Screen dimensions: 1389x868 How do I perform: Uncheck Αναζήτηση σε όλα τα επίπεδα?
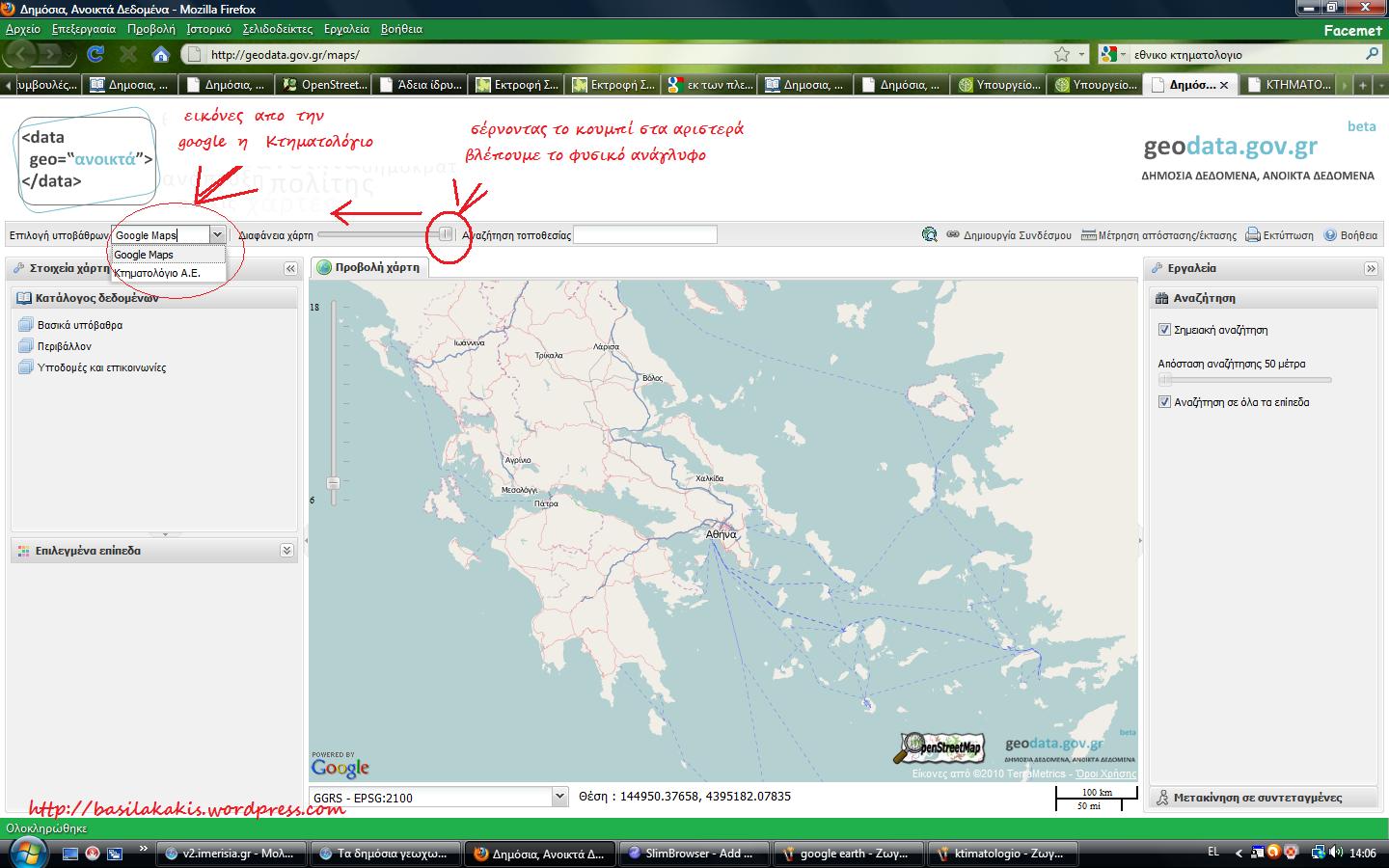[x=1164, y=402]
